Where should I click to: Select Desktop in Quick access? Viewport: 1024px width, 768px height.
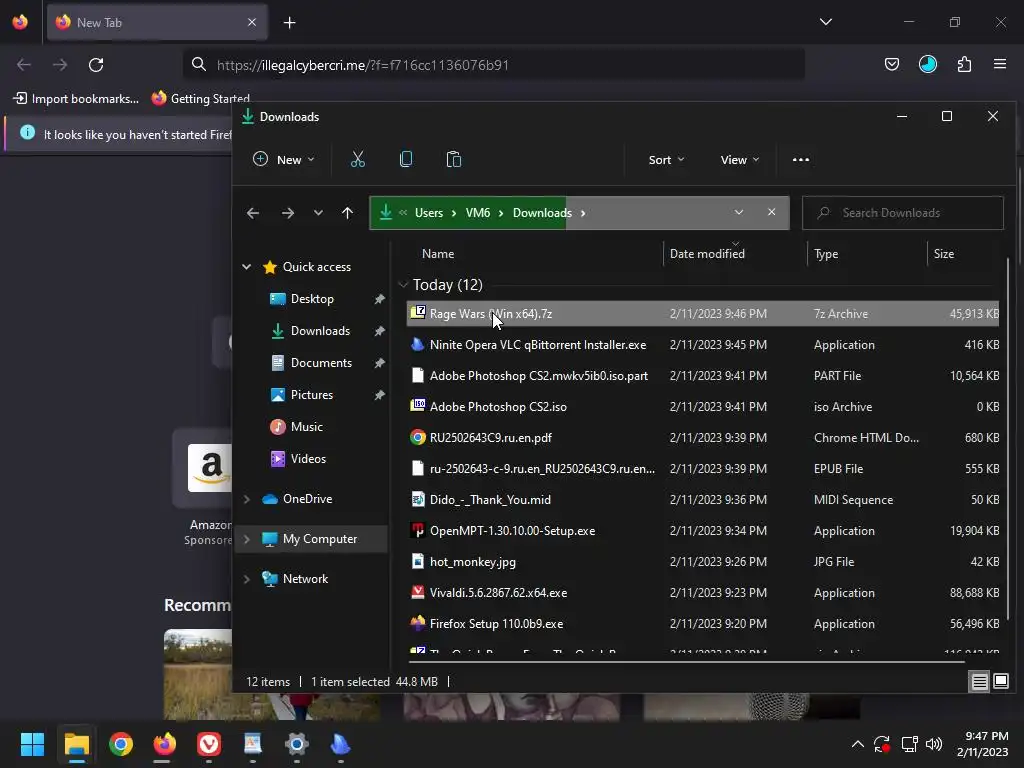(x=312, y=298)
